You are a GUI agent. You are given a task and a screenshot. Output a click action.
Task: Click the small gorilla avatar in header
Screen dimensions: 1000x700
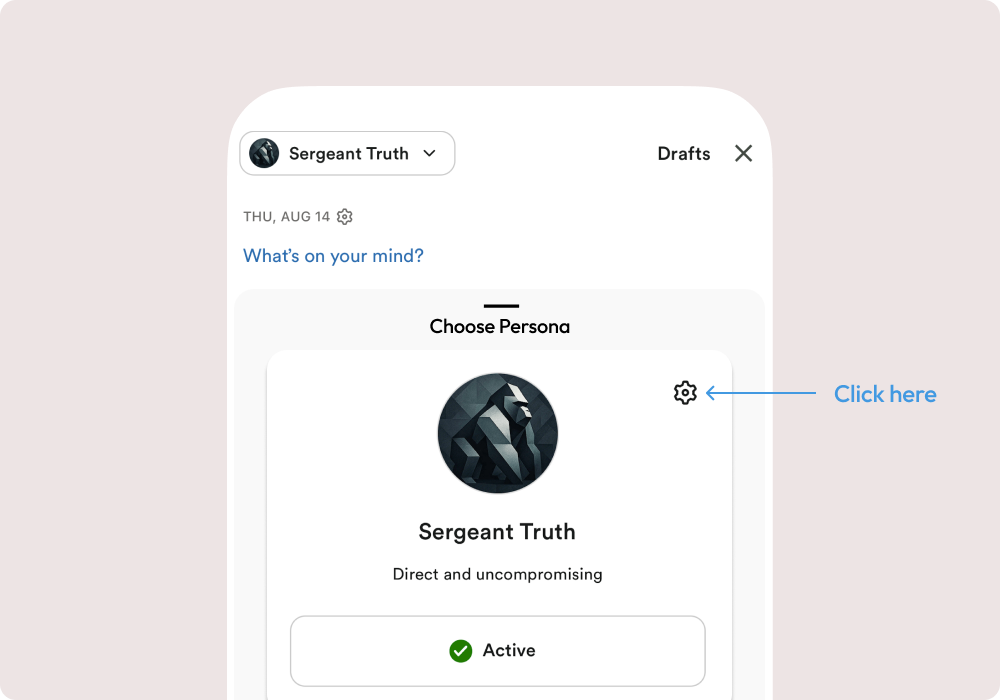coord(264,153)
